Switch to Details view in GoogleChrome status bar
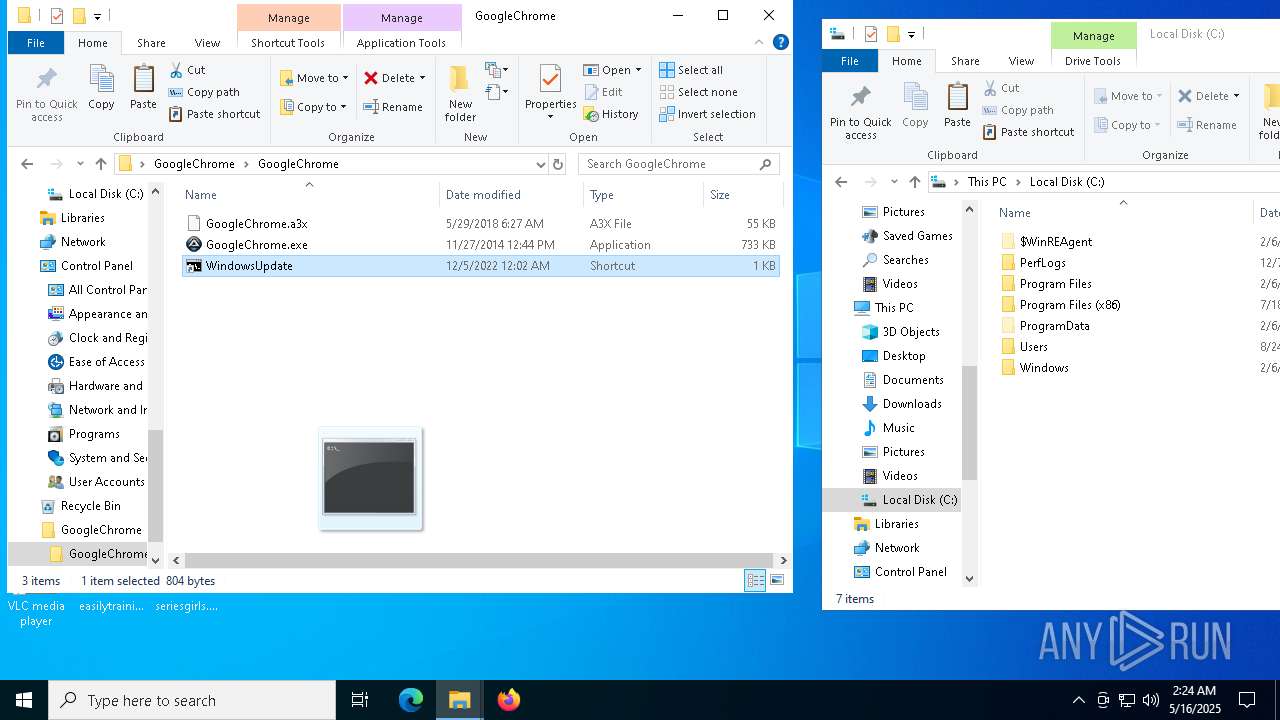The height and width of the screenshot is (720, 1280). (755, 580)
